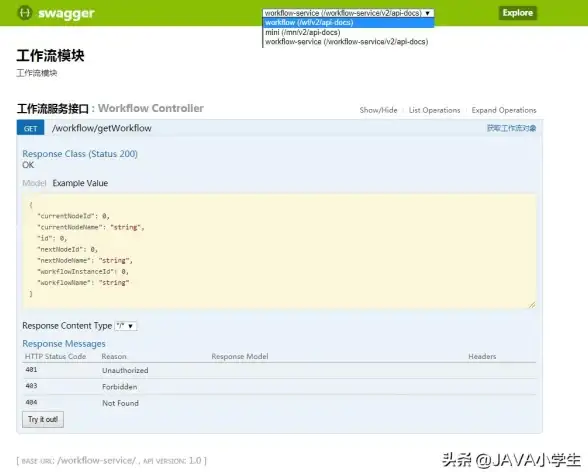Click the 工作流模块 page title
588x472 pixels.
[x=50, y=55]
